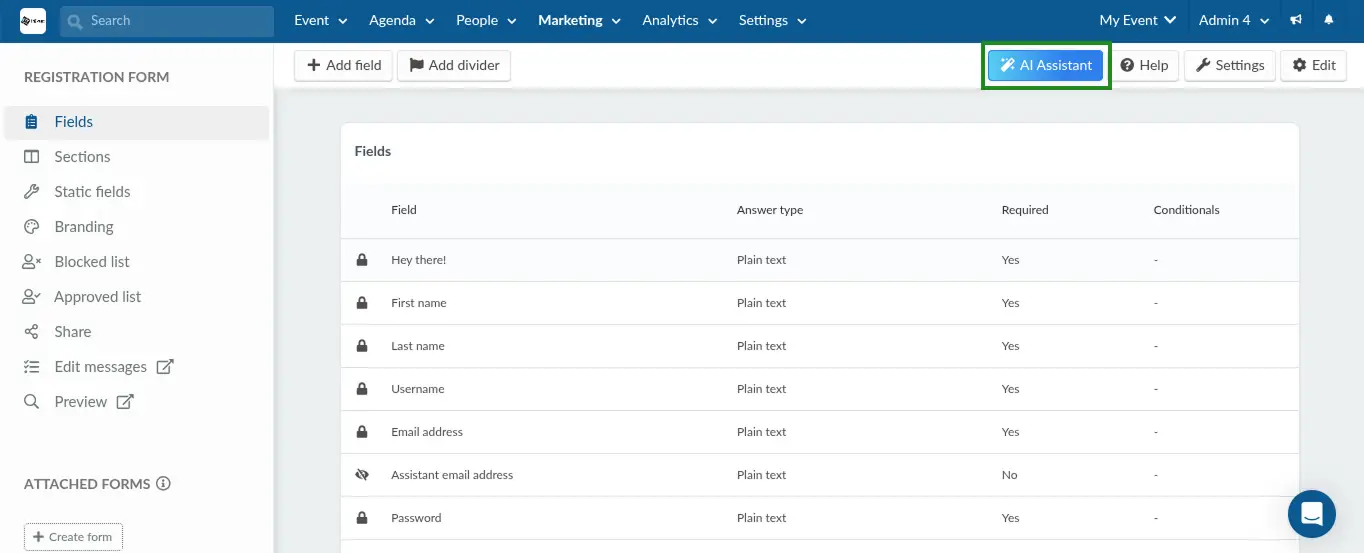
Task: Open the My Event dropdown
Action: 1137,20
